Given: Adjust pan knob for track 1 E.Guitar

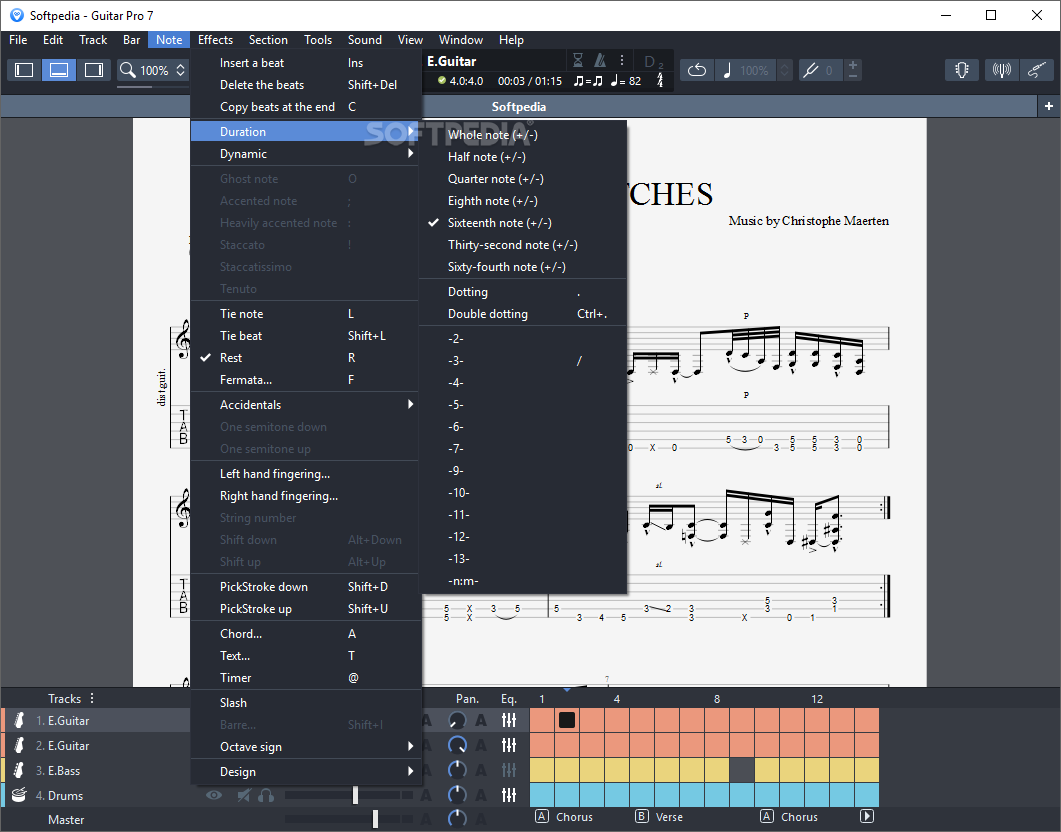Looking at the screenshot, I should pyautogui.click(x=457, y=720).
